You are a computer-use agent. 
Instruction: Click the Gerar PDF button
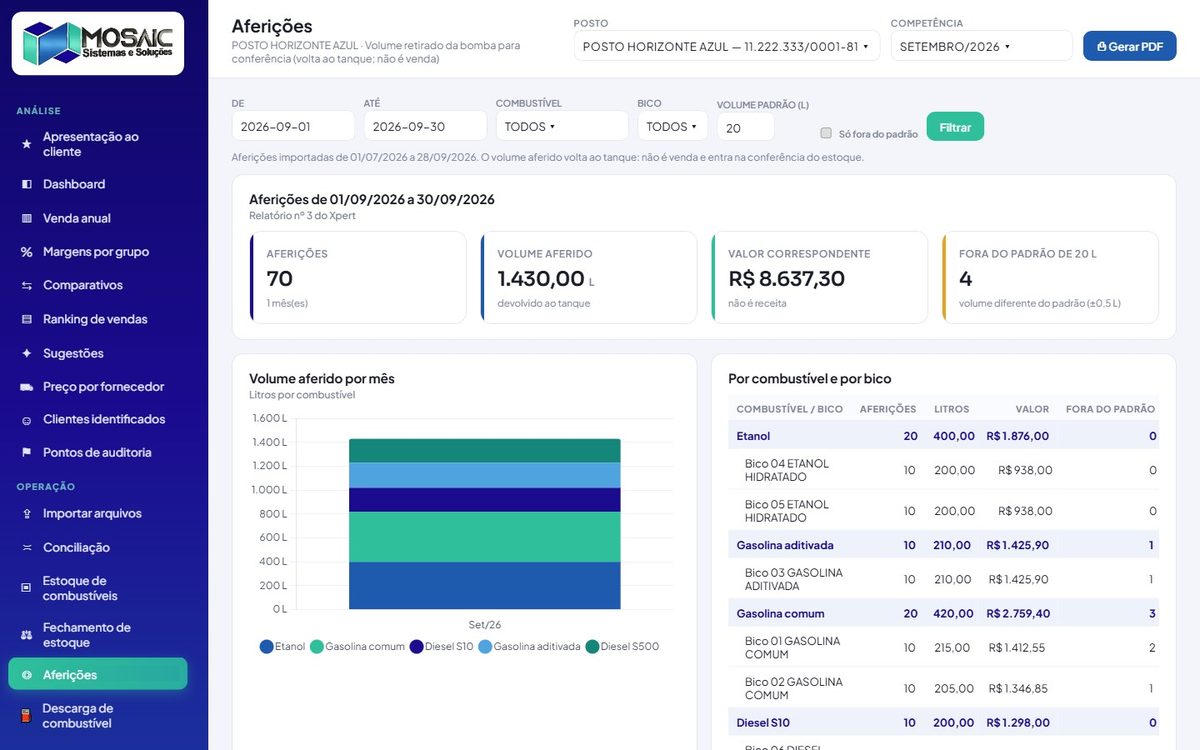[1130, 46]
